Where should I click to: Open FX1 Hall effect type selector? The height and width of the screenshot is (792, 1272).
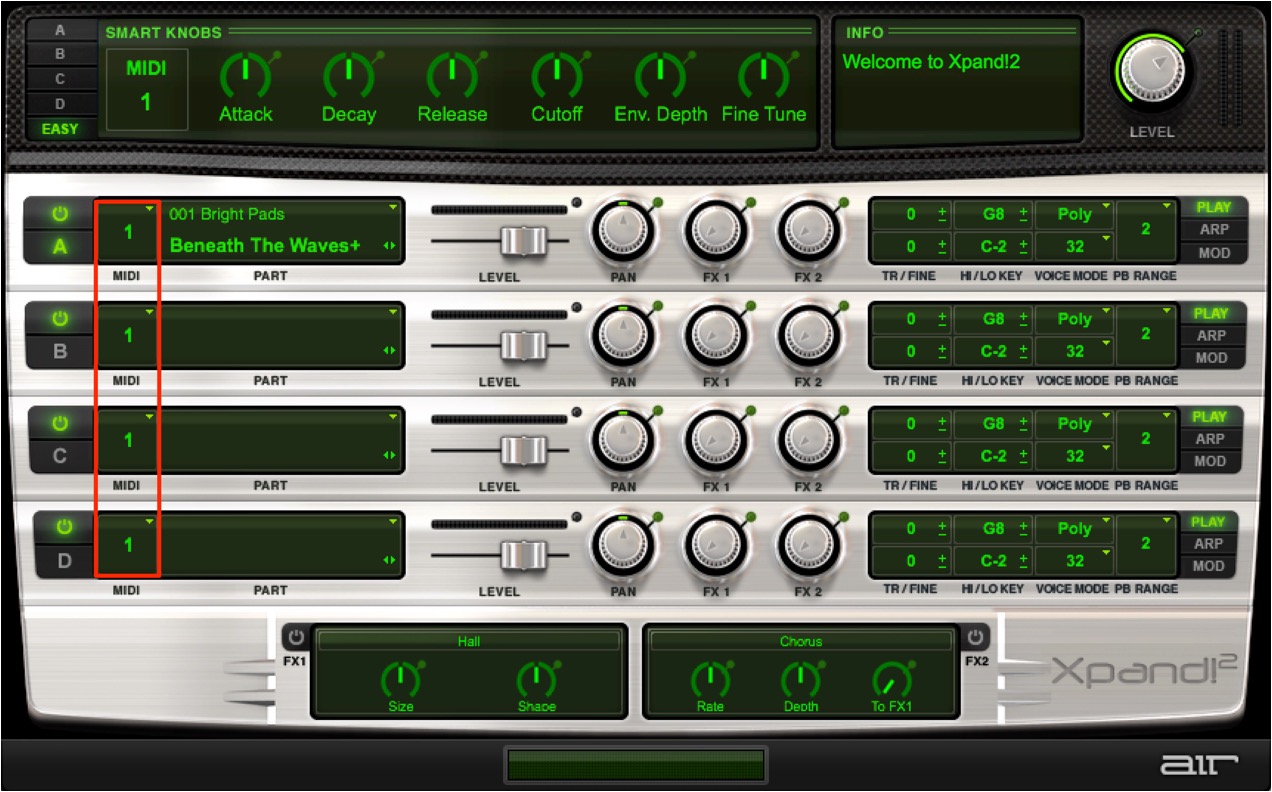[x=468, y=641]
